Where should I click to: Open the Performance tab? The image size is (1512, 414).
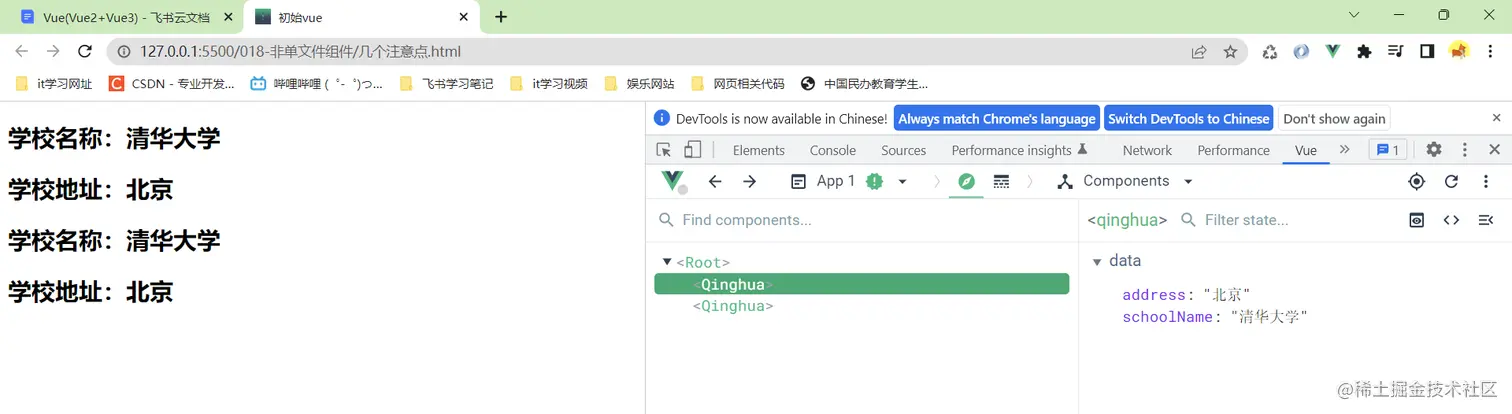point(1233,150)
